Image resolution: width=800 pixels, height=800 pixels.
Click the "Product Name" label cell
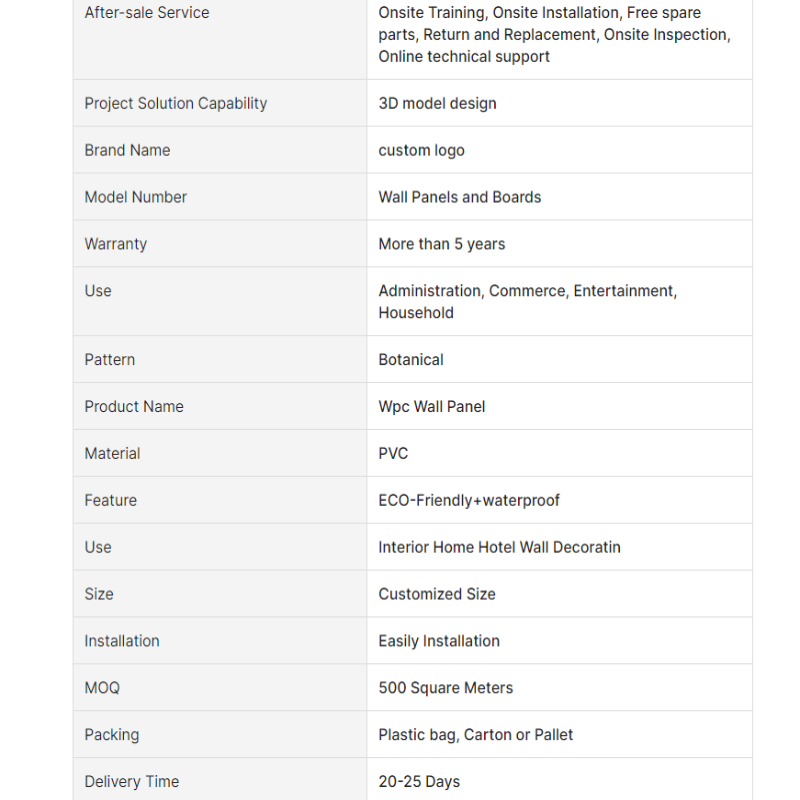[134, 406]
